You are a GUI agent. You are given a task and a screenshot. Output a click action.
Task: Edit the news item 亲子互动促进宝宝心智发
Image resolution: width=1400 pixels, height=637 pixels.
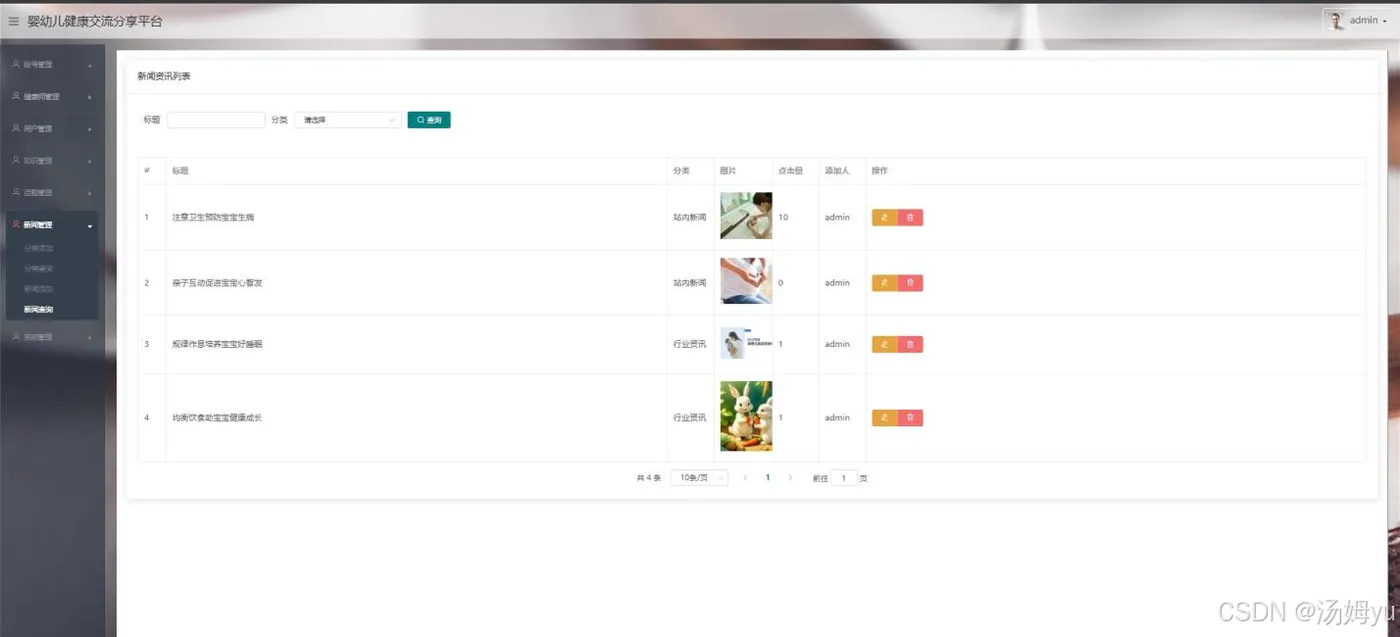(x=885, y=283)
